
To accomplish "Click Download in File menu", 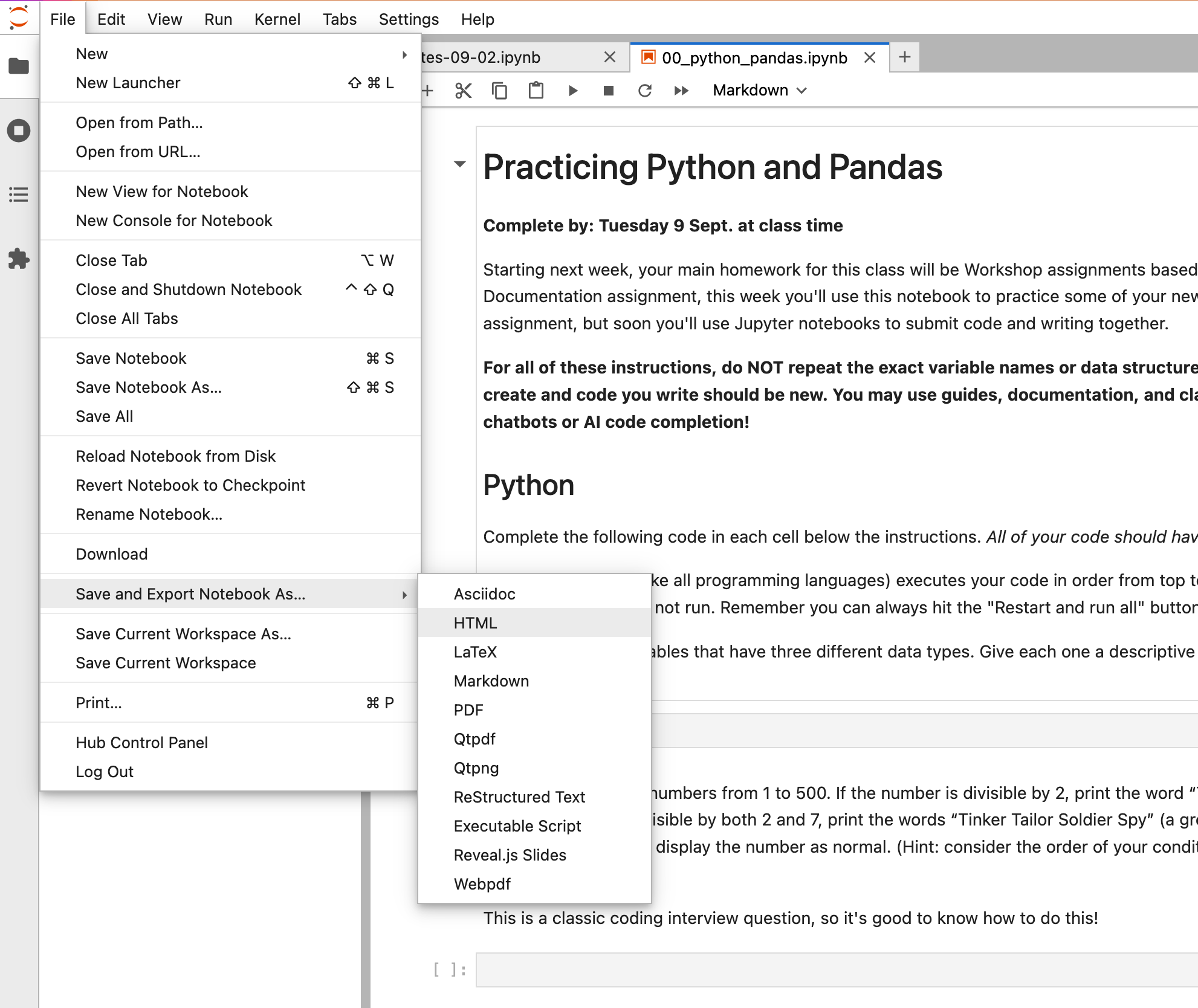I will [x=230, y=554].
